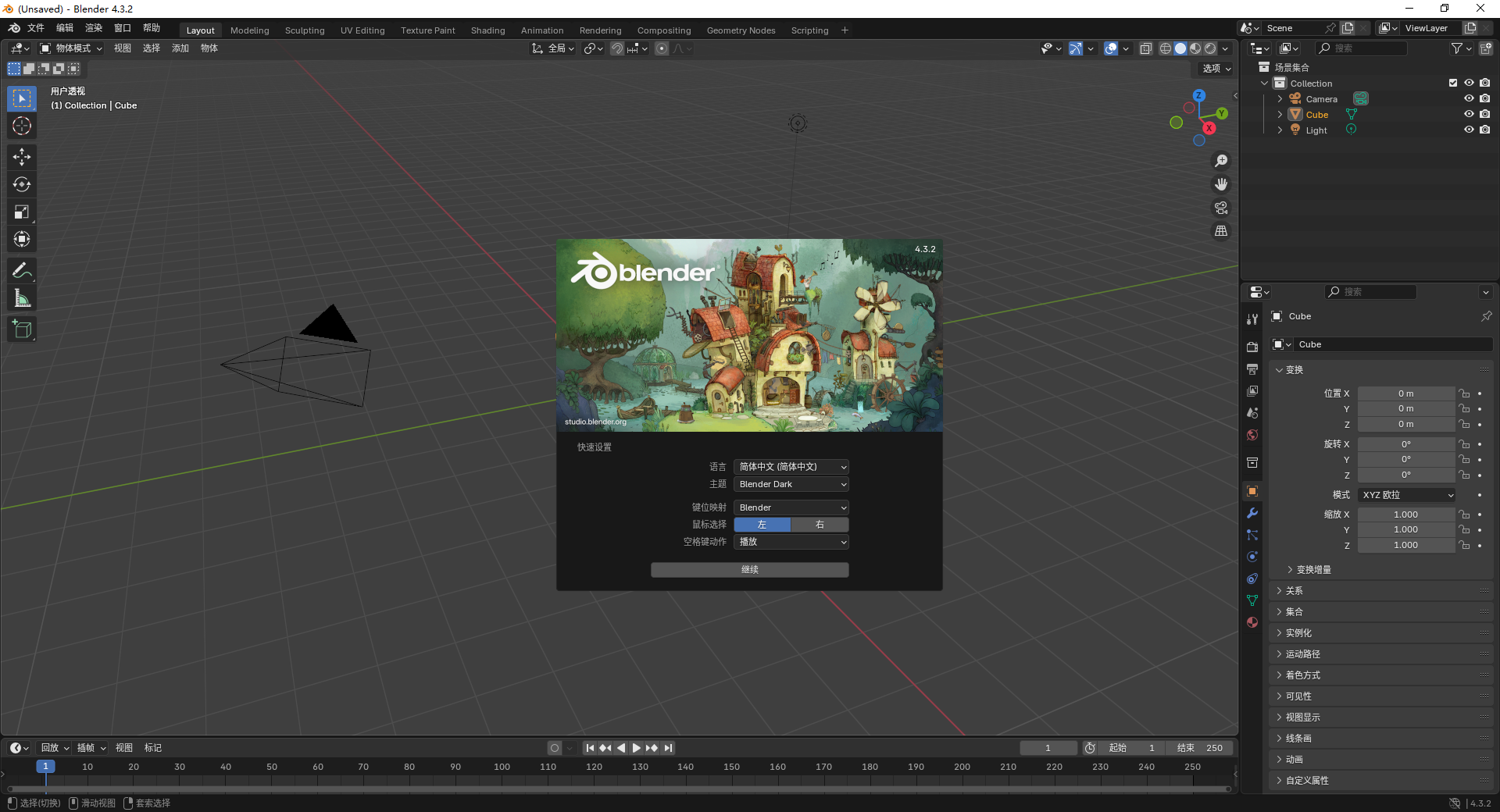
Task: Hide the Cube in the viewport
Action: [1470, 114]
